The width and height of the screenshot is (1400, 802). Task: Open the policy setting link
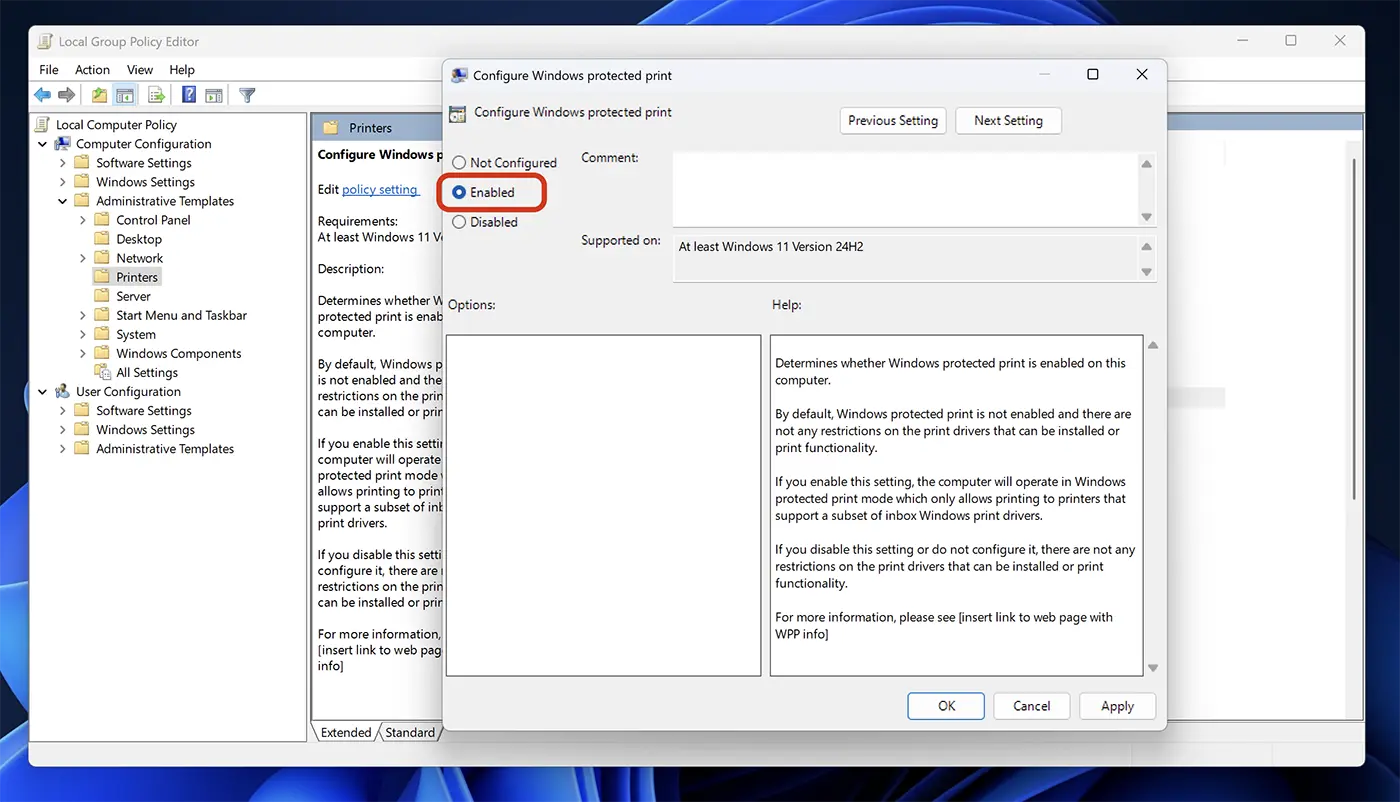pos(380,190)
